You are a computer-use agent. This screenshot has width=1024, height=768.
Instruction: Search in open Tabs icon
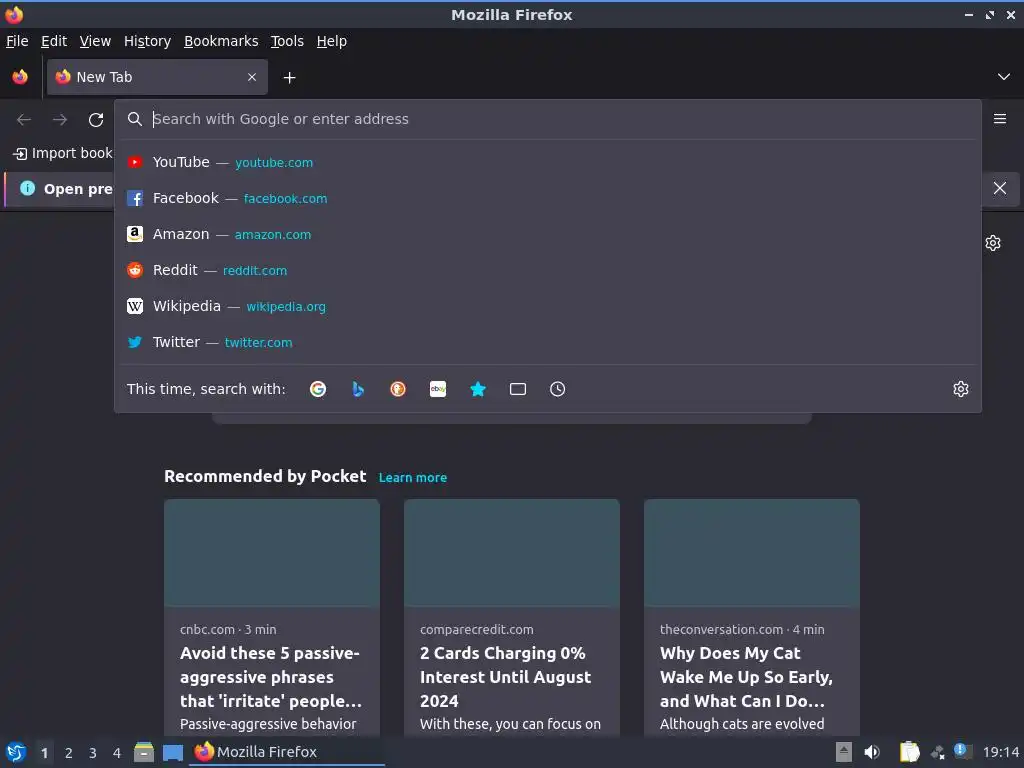point(518,389)
